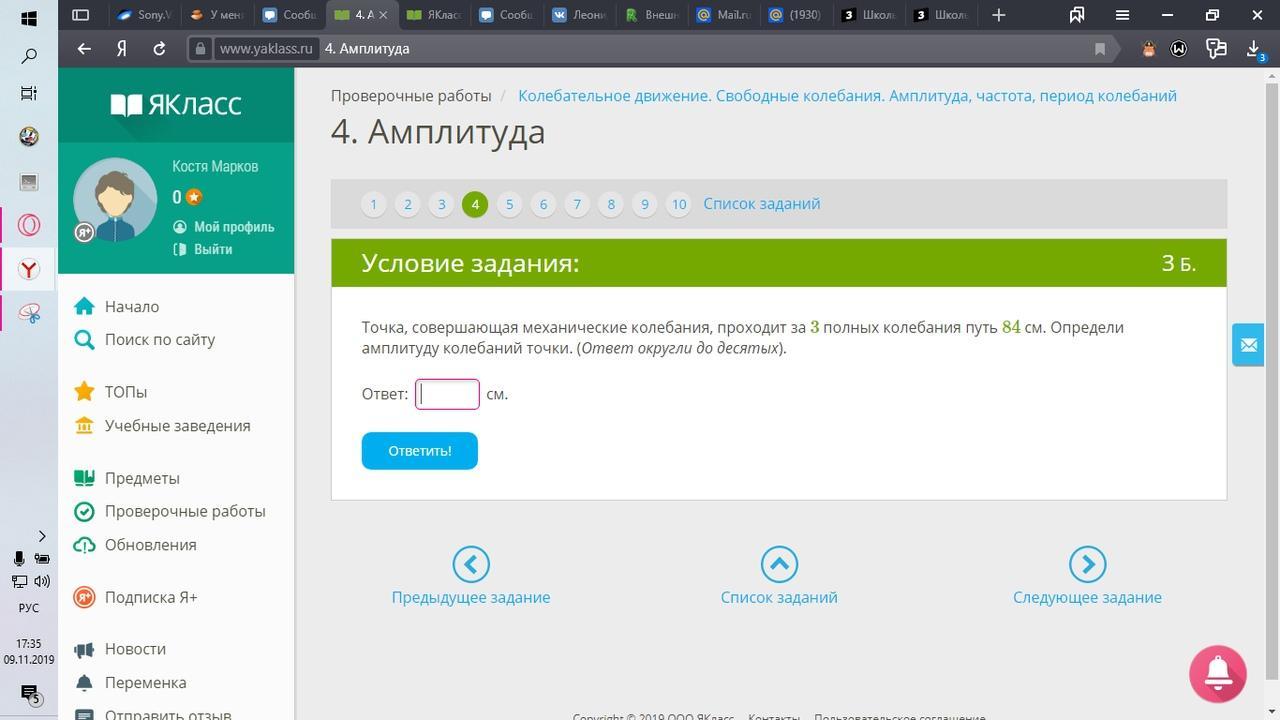Screen dimensions: 1280x720
Task: Focus the Ответ input field
Action: [x=447, y=394]
